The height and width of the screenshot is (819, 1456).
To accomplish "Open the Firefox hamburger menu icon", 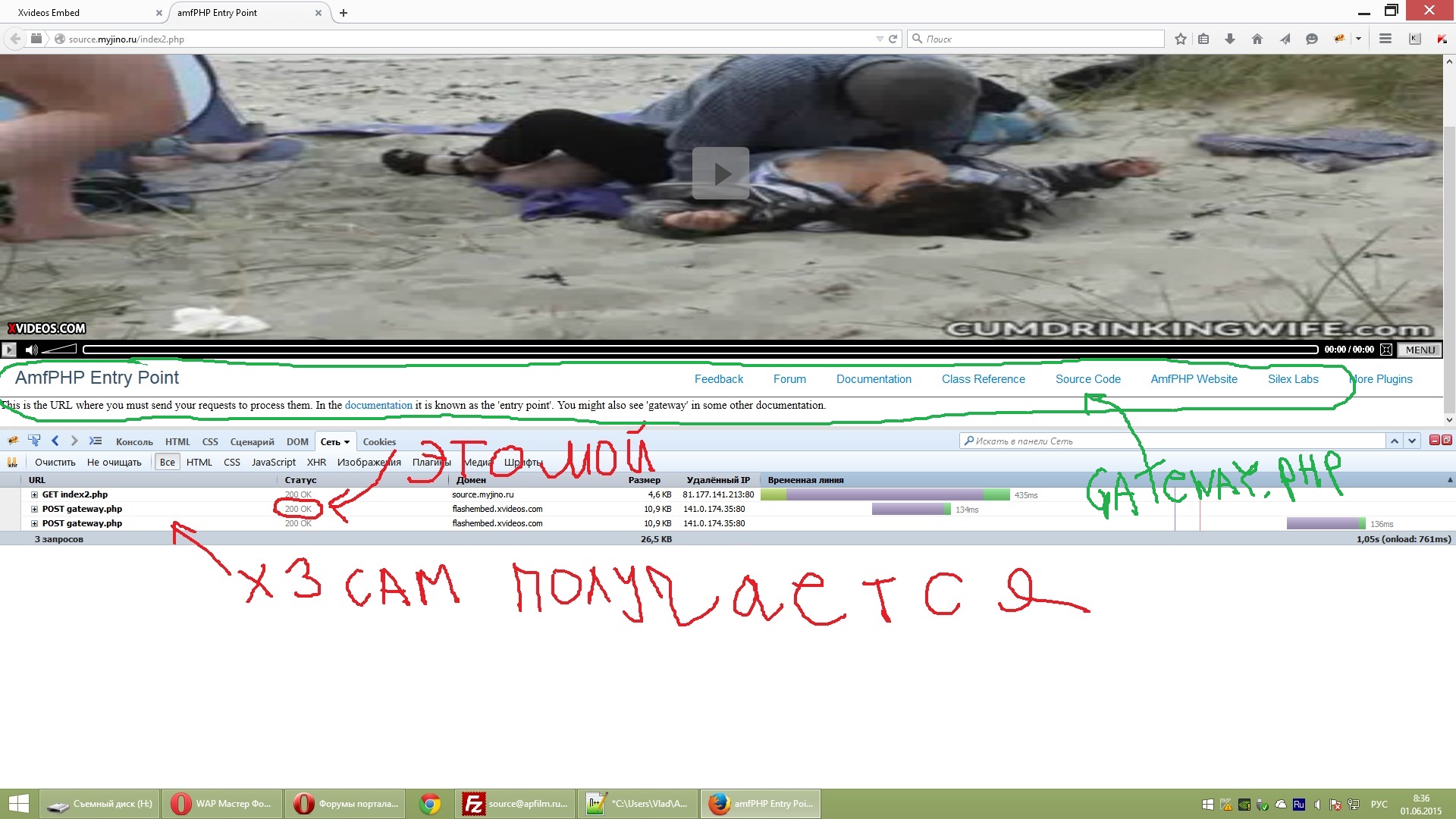I will tap(1385, 39).
